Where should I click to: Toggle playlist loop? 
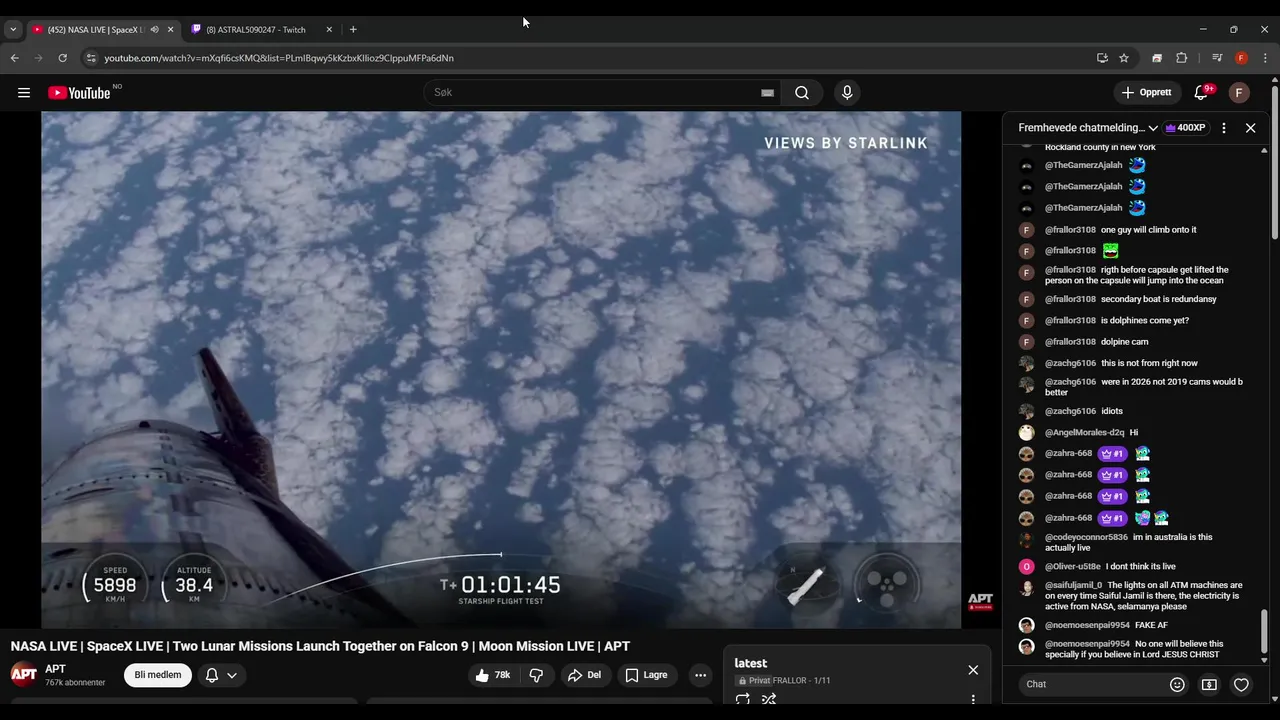click(x=743, y=699)
